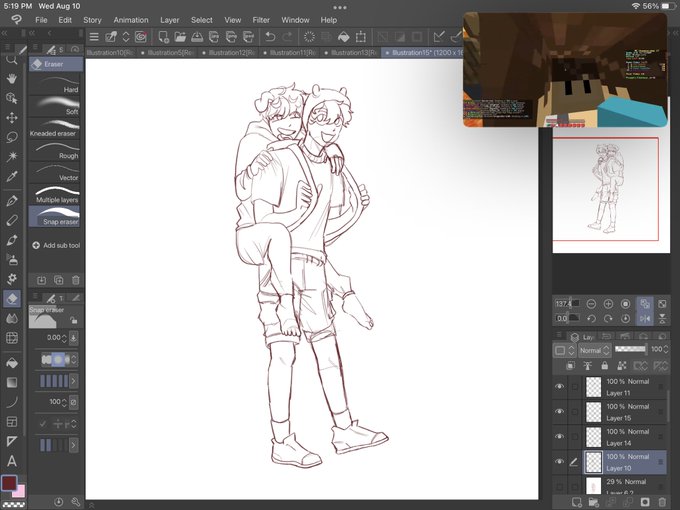Click the New file icon in command bar
This screenshot has height=510, width=680.
tap(163, 37)
